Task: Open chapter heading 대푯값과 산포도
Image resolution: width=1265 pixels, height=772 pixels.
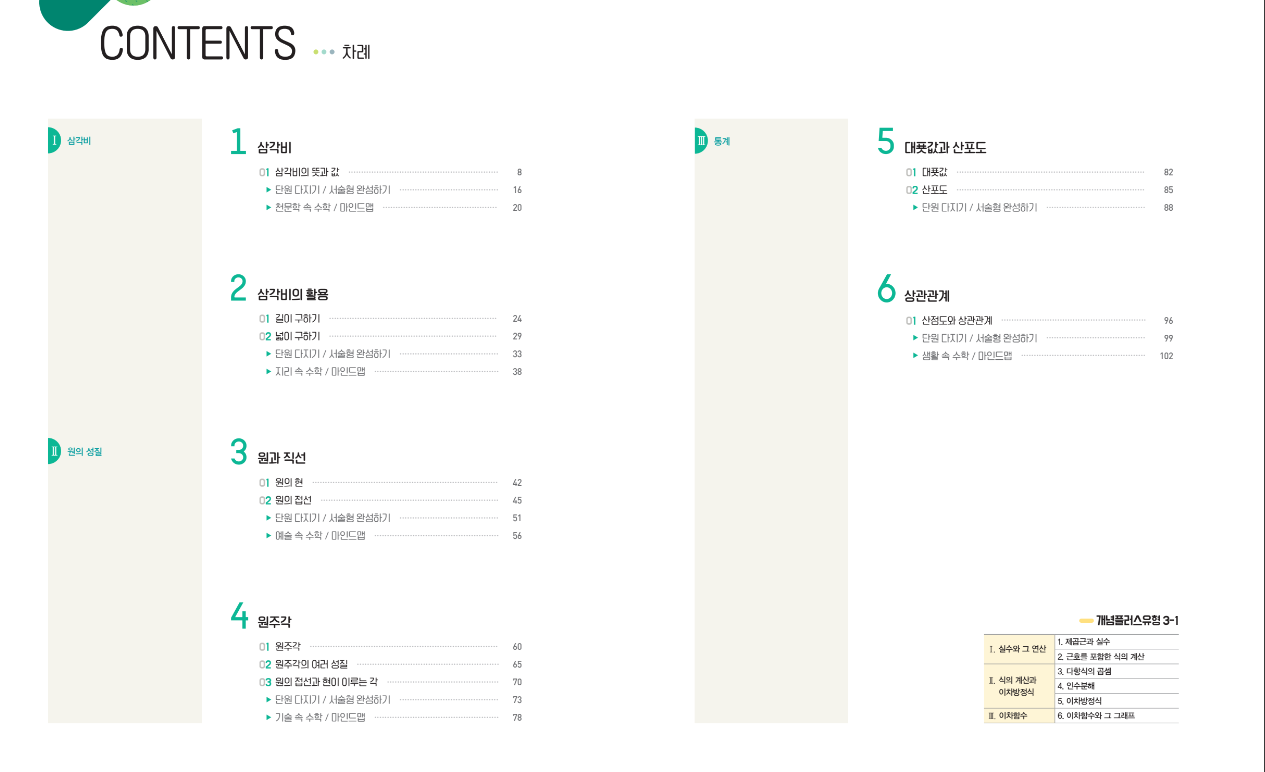Action: point(945,147)
